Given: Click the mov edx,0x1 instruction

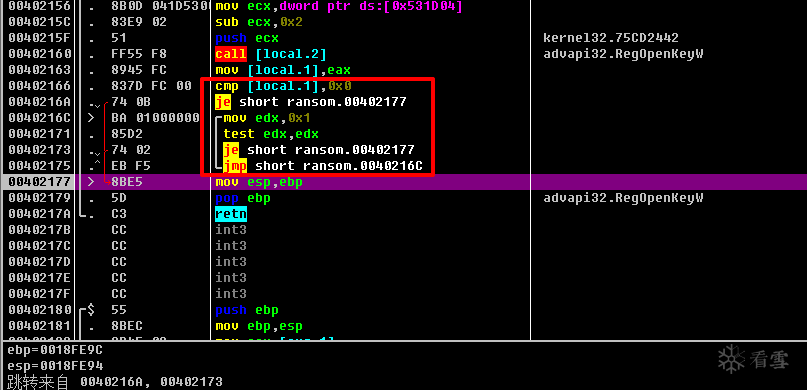Looking at the screenshot, I should point(267,118).
